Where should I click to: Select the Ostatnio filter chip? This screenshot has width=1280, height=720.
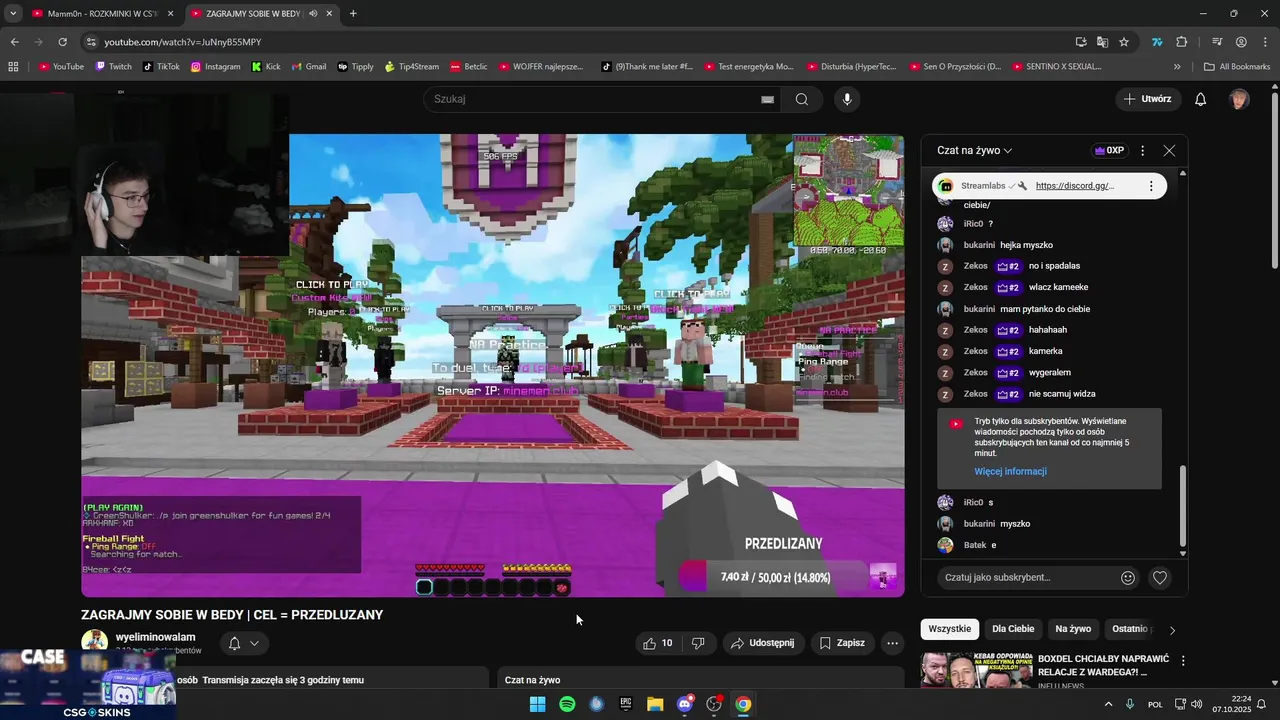pos(1129,629)
